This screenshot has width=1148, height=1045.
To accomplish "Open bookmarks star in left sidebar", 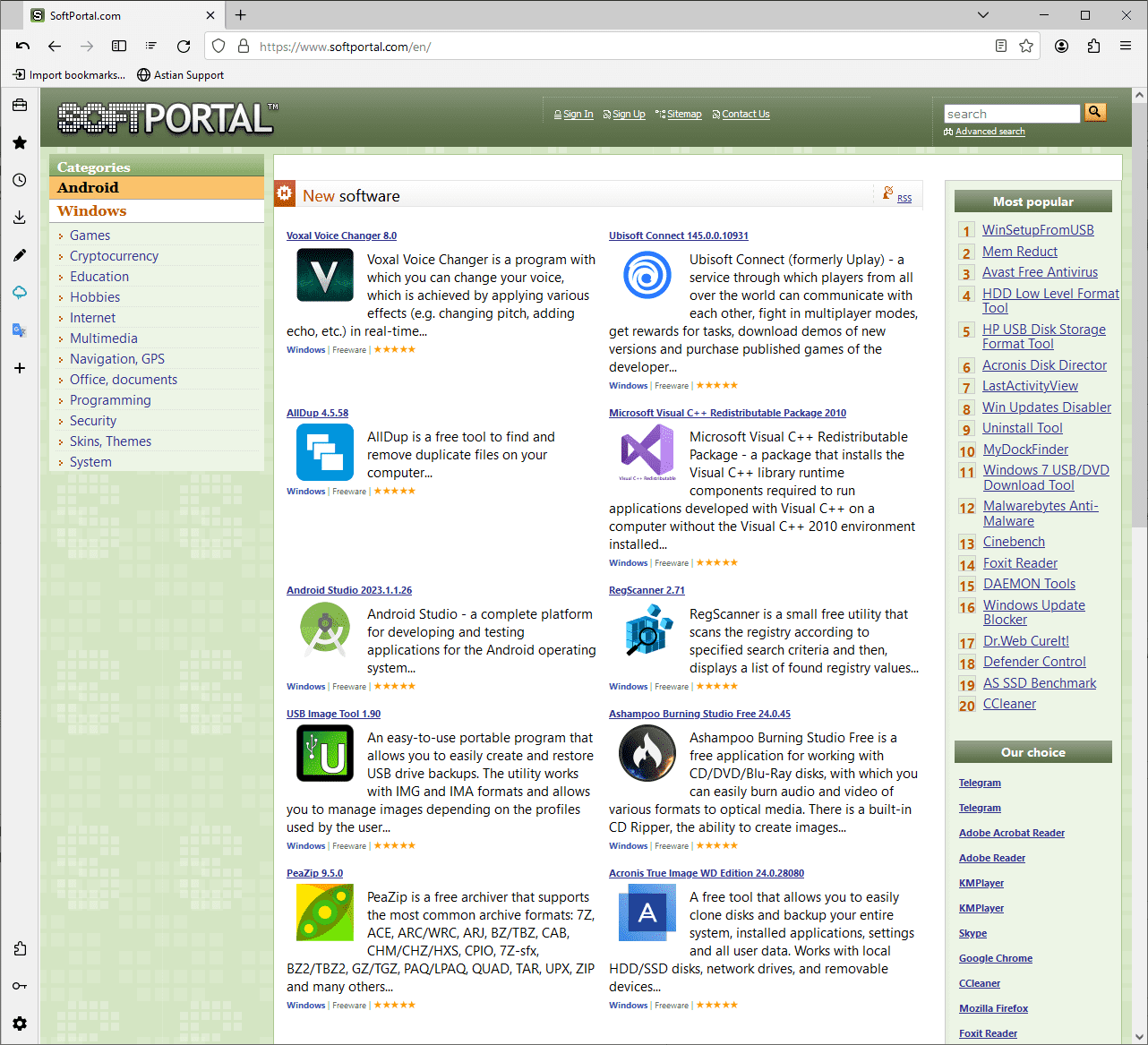I will 20,142.
